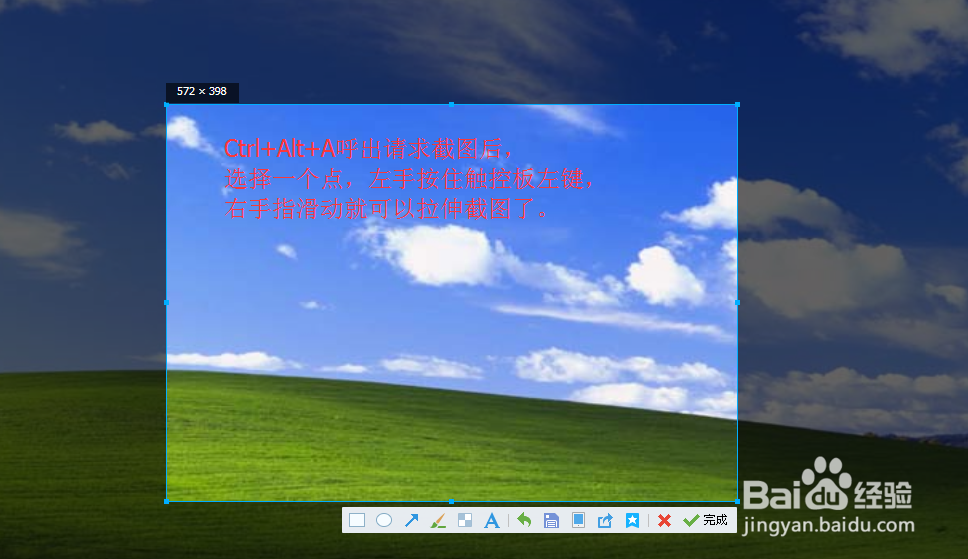
Task: Add screenshot to favorites with star icon
Action: [x=632, y=520]
